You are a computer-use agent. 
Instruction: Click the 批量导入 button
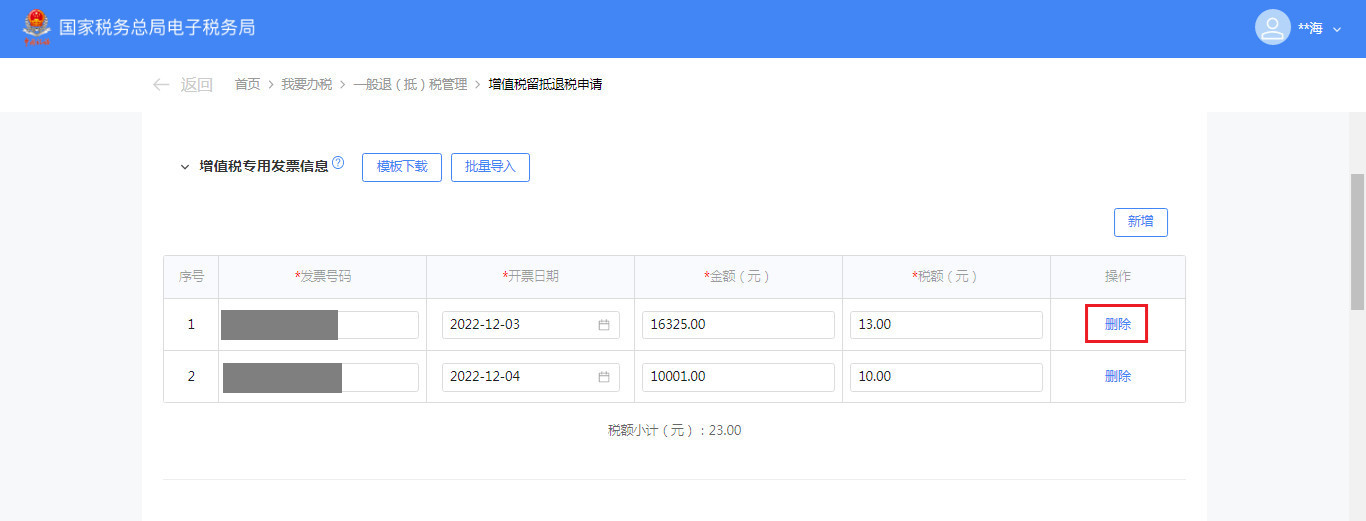[490, 167]
